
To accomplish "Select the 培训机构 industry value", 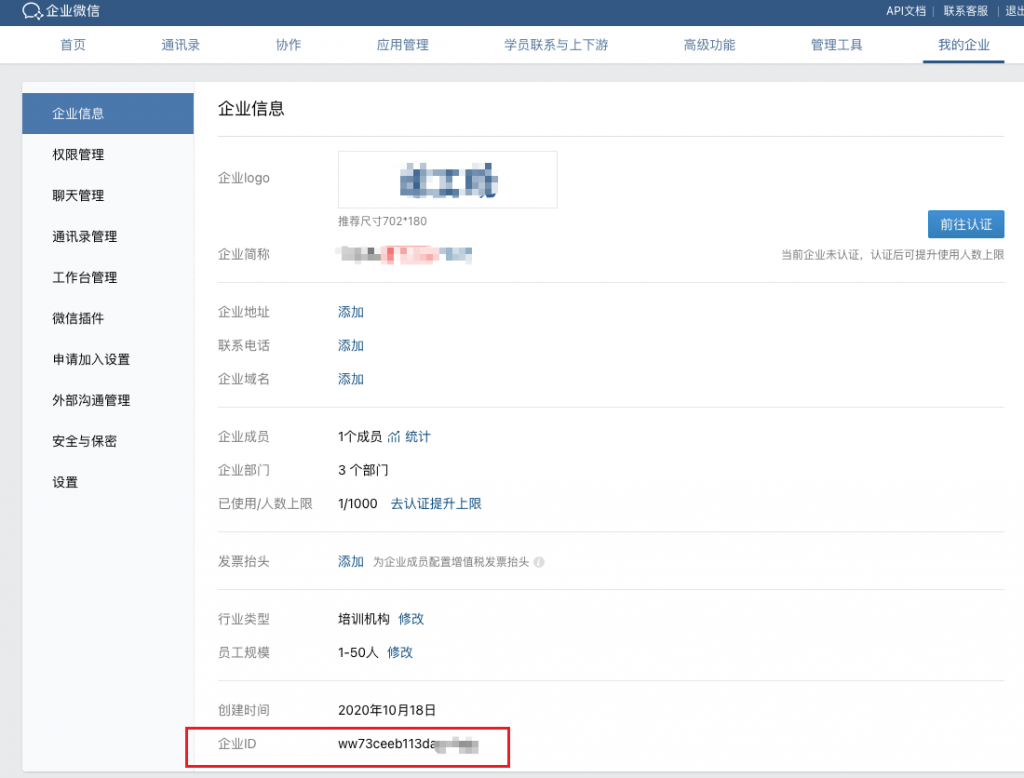I will (364, 619).
